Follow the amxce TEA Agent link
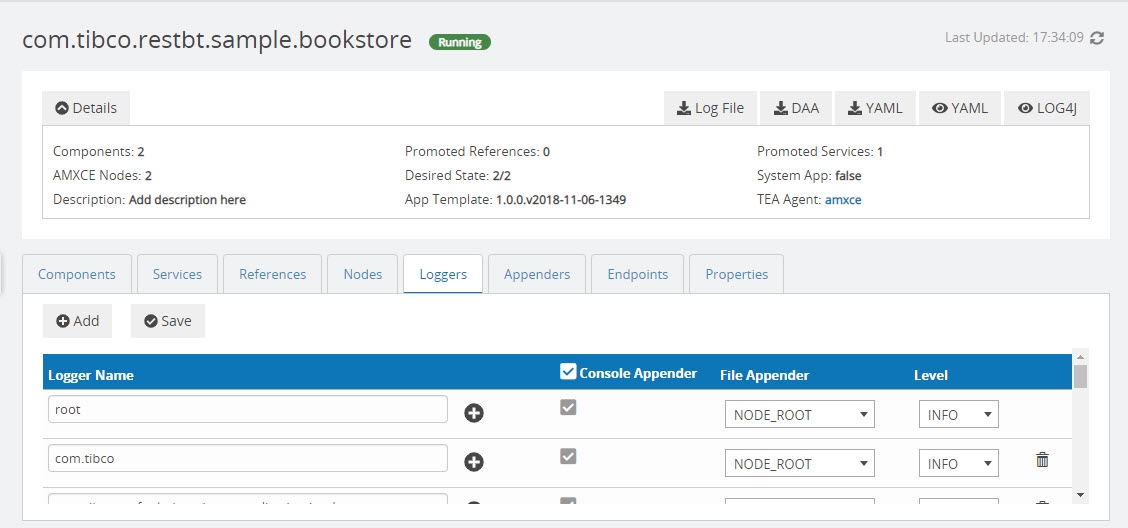The height and width of the screenshot is (528, 1128). click(x=843, y=199)
